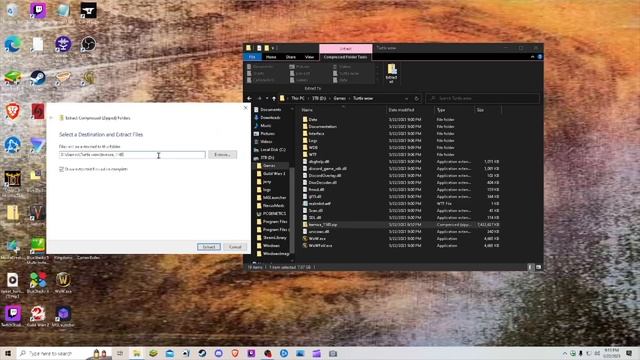Select the WTF folder in file list
This screenshot has height=360, width=640.
(313, 155)
